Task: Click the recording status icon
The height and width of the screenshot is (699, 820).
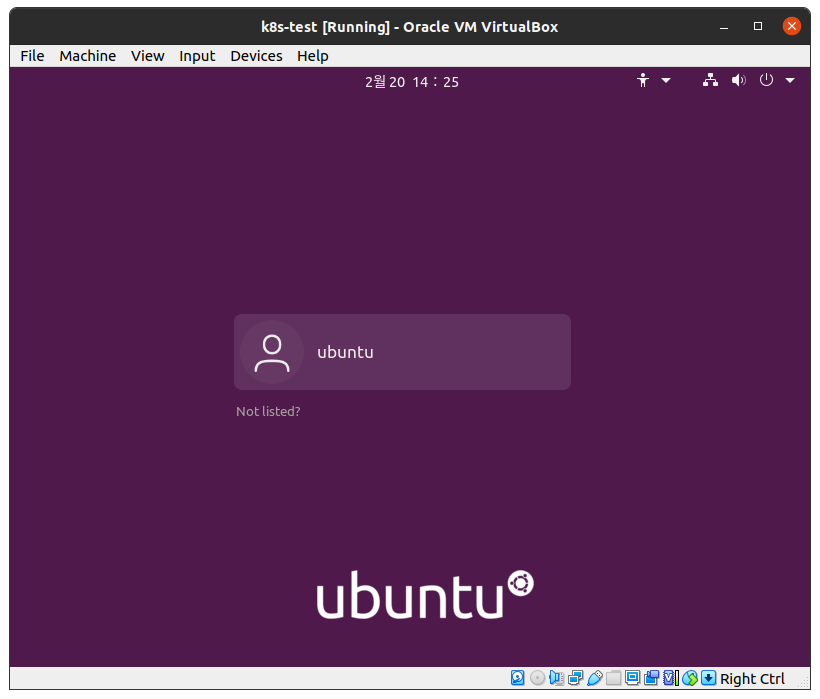Action: click(652, 678)
